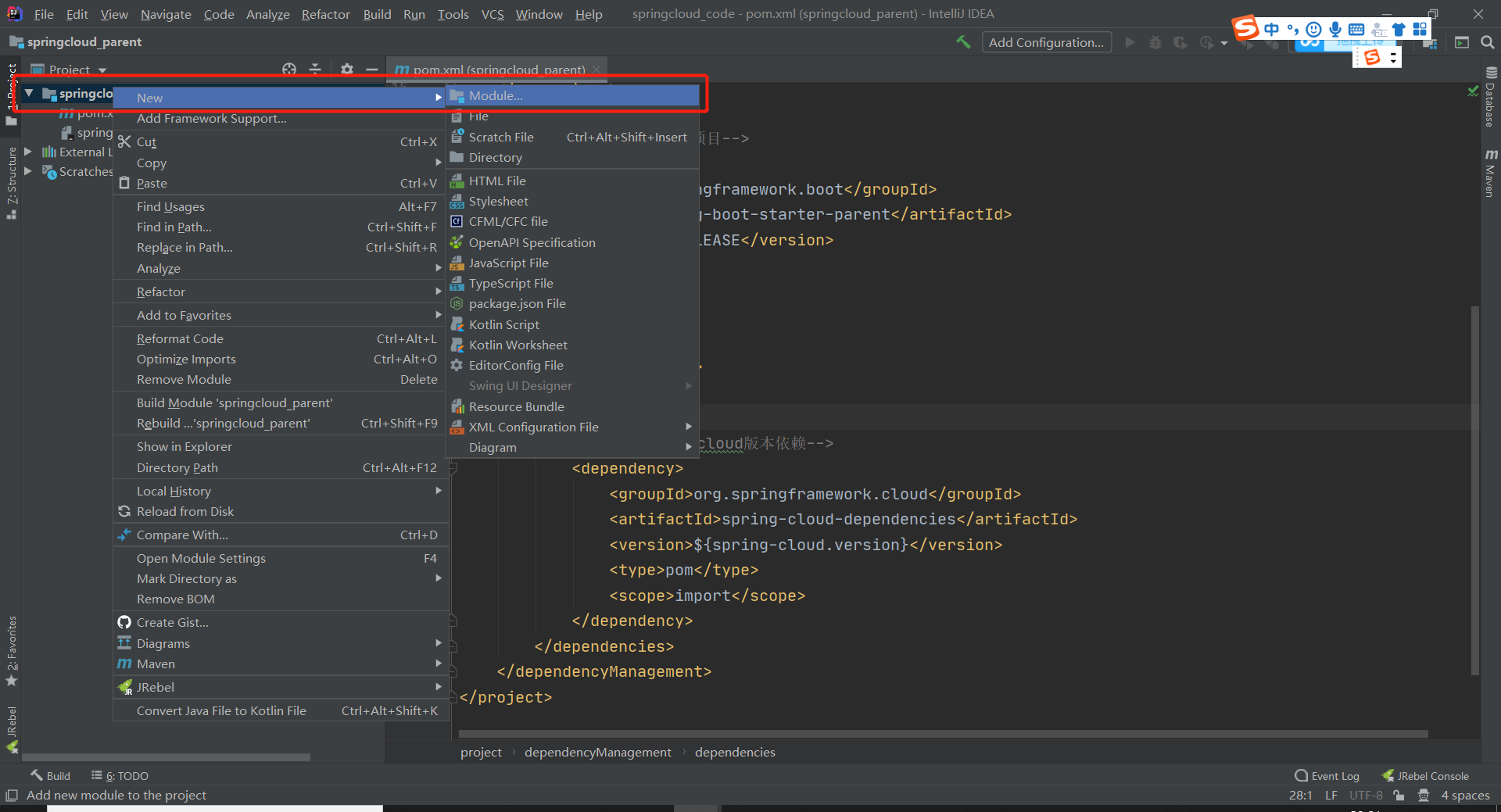This screenshot has height=812, width=1501.
Task: Open the JRebel side panel
Action: 12,729
